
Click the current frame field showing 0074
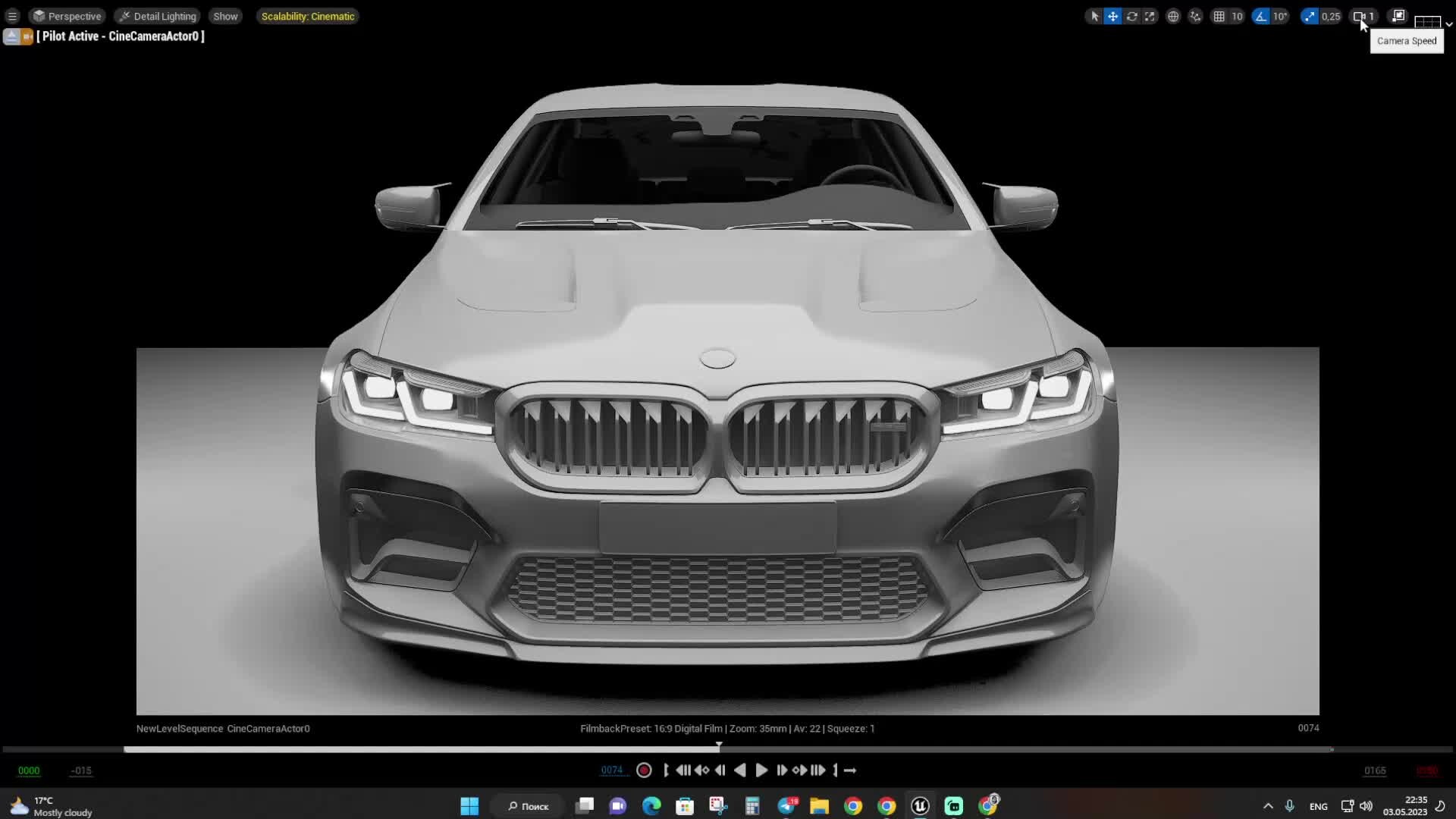click(614, 770)
